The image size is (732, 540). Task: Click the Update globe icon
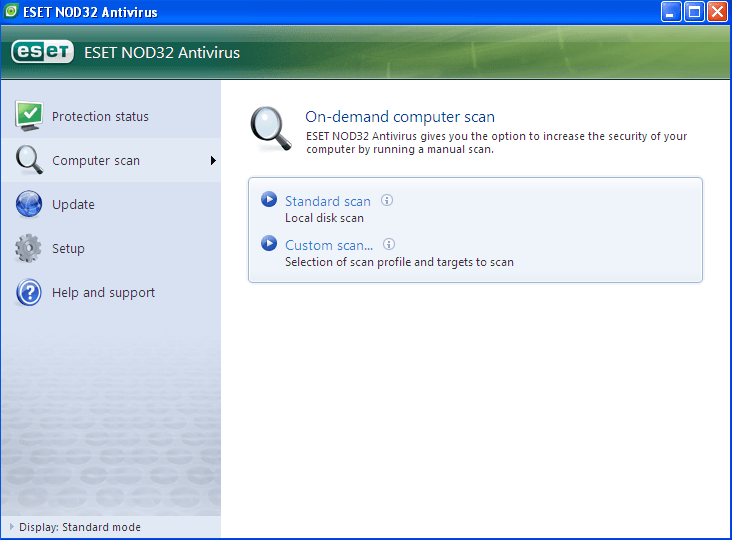point(28,204)
